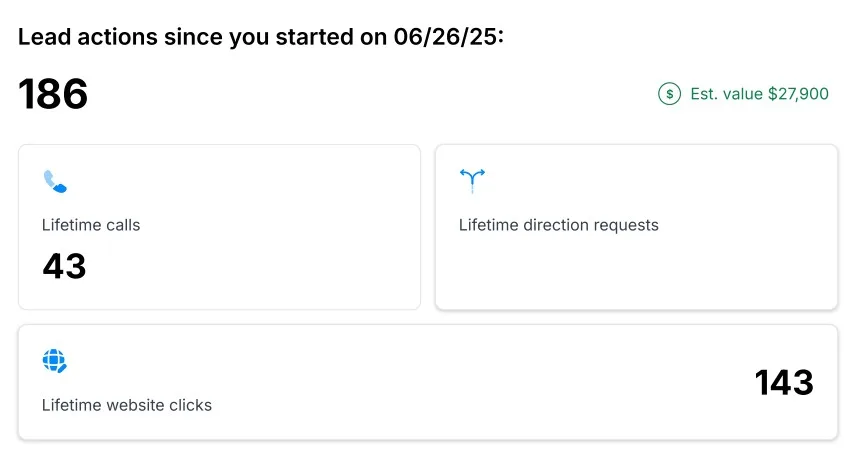The image size is (856, 455).
Task: Click the total lead actions number 186
Action: point(53,94)
